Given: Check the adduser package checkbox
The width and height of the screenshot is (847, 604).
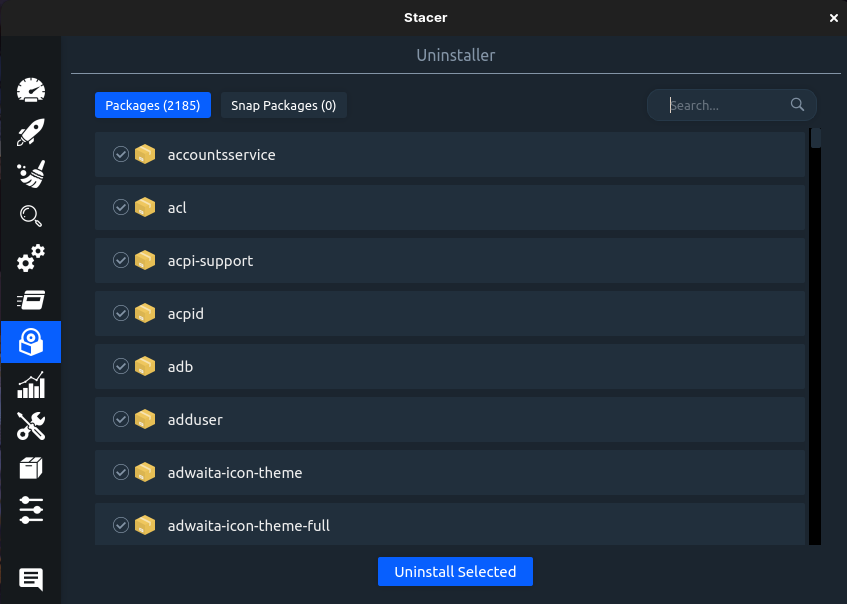Looking at the screenshot, I should tap(121, 419).
